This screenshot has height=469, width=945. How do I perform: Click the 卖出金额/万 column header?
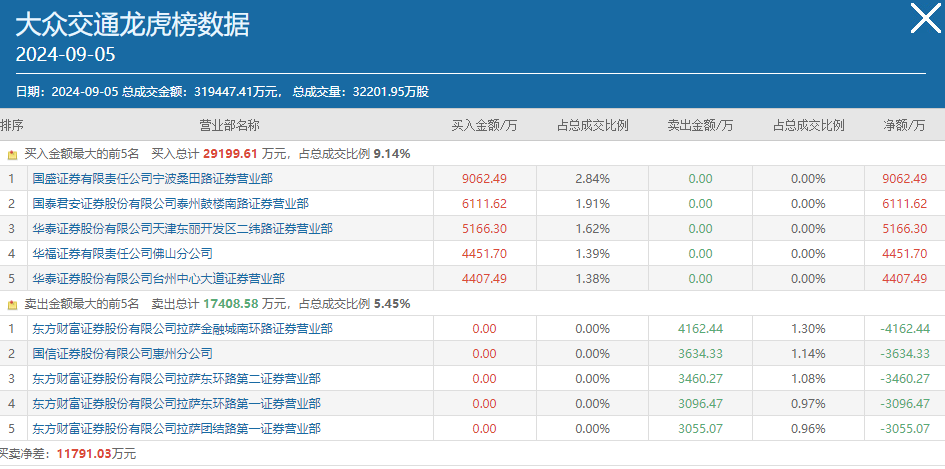coord(700,125)
